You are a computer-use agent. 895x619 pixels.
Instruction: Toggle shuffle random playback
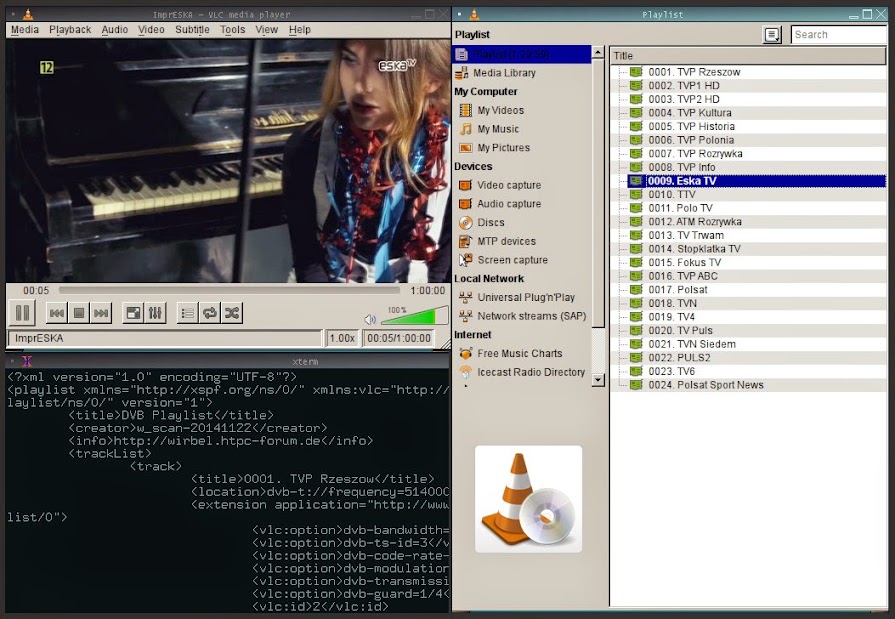[x=232, y=313]
